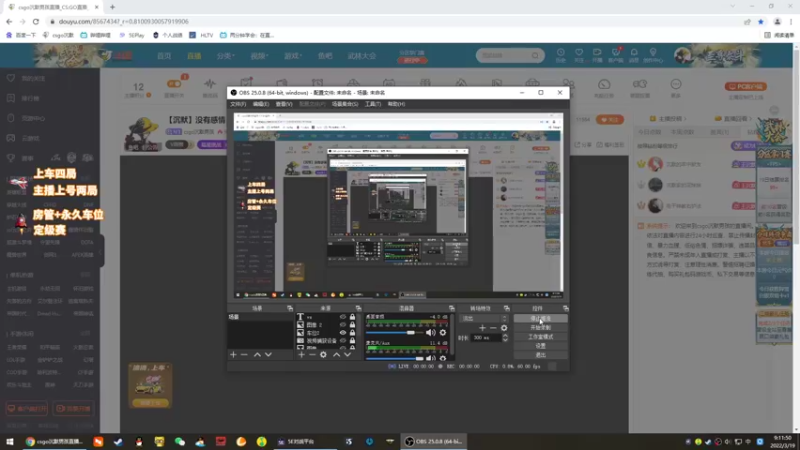Reload the douyu page in Chrome
This screenshot has width=800, height=450.
[x=36, y=21]
